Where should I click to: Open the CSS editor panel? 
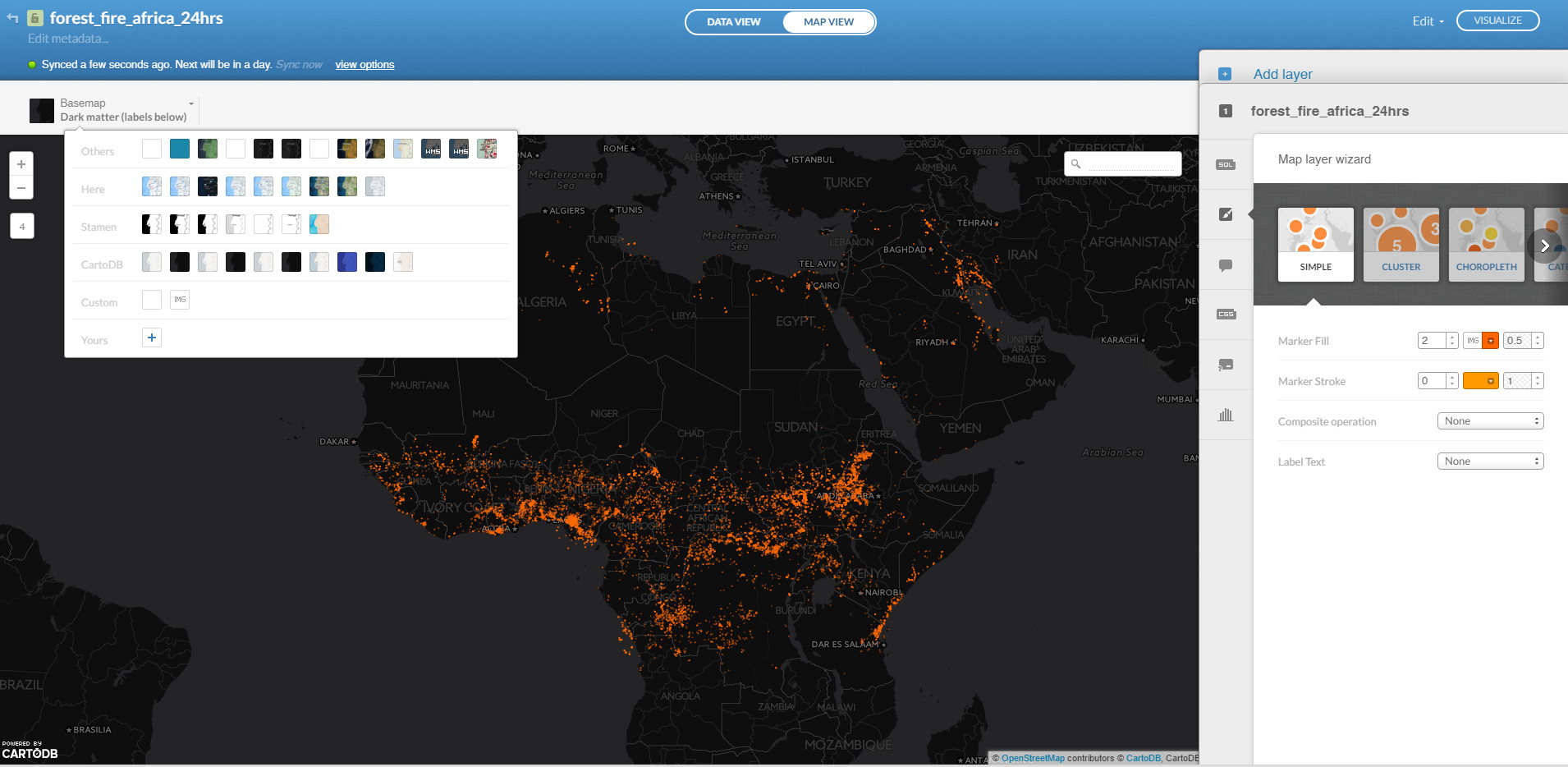(x=1226, y=315)
